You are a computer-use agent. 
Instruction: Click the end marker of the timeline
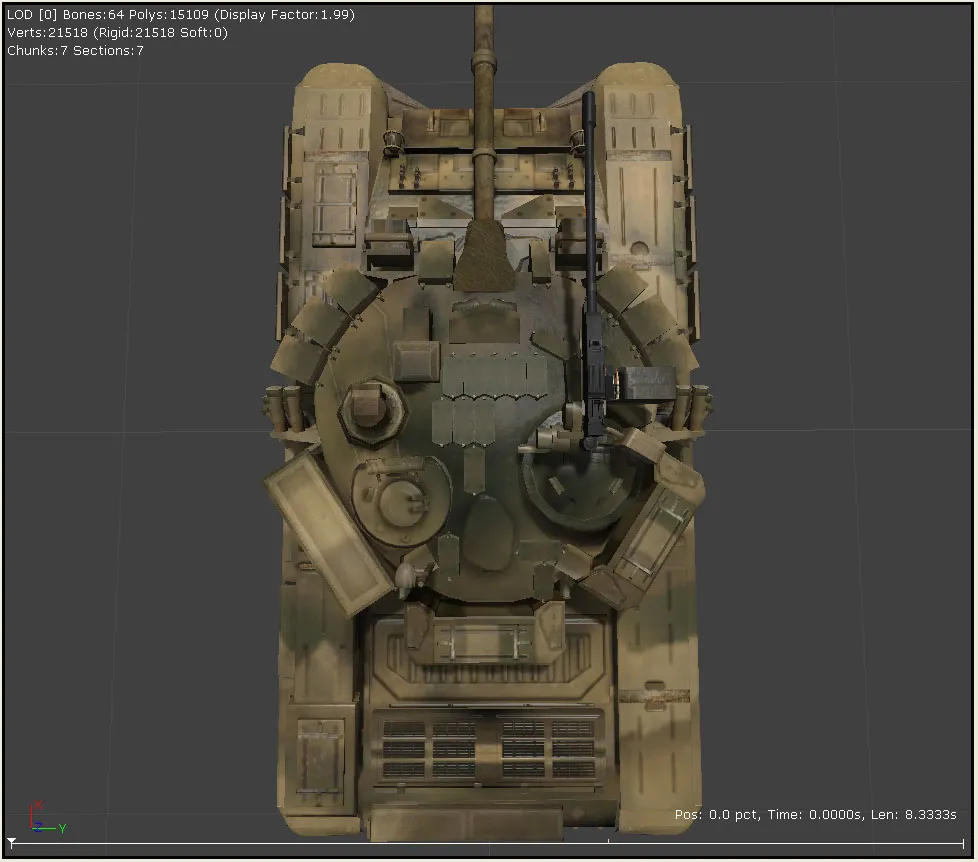point(964,843)
